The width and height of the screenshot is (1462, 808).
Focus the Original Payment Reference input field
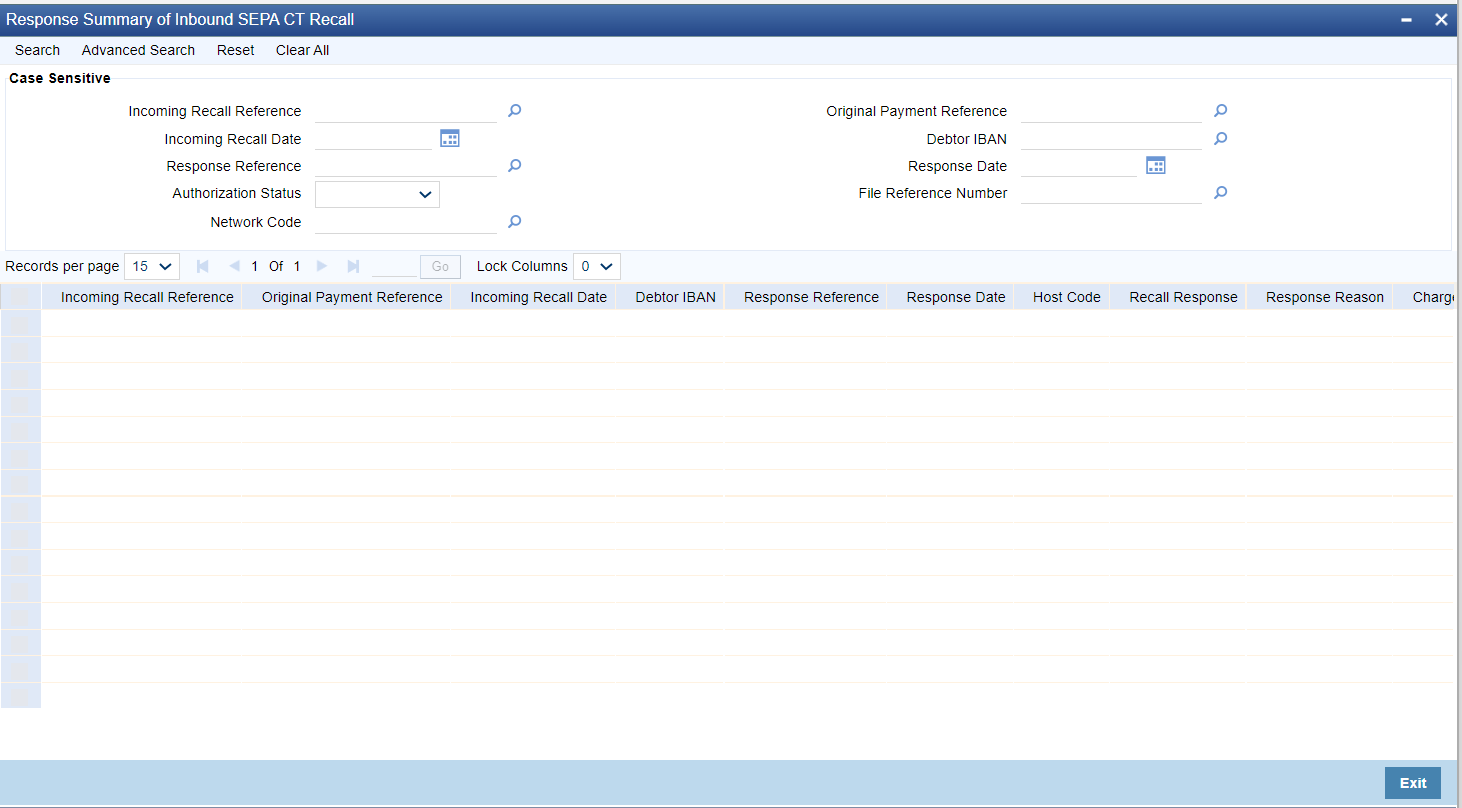pyautogui.click(x=1111, y=111)
